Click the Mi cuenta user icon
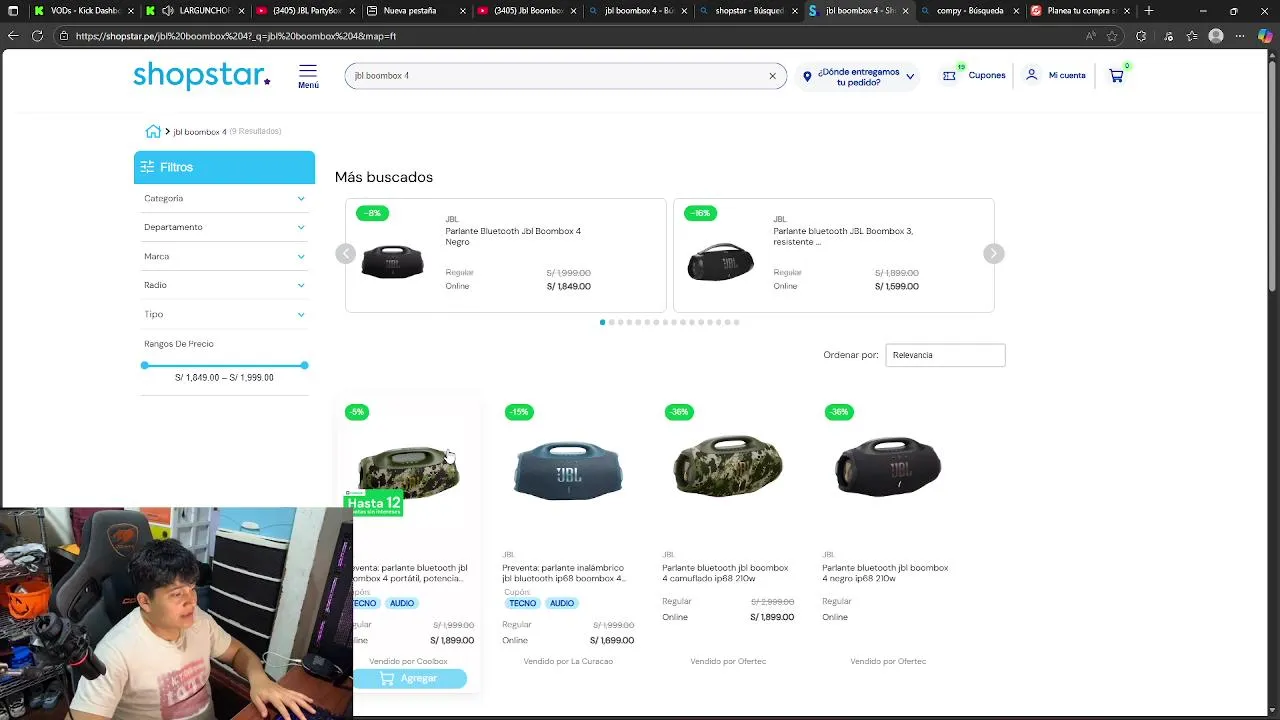The width and height of the screenshot is (1280, 720). click(1031, 75)
